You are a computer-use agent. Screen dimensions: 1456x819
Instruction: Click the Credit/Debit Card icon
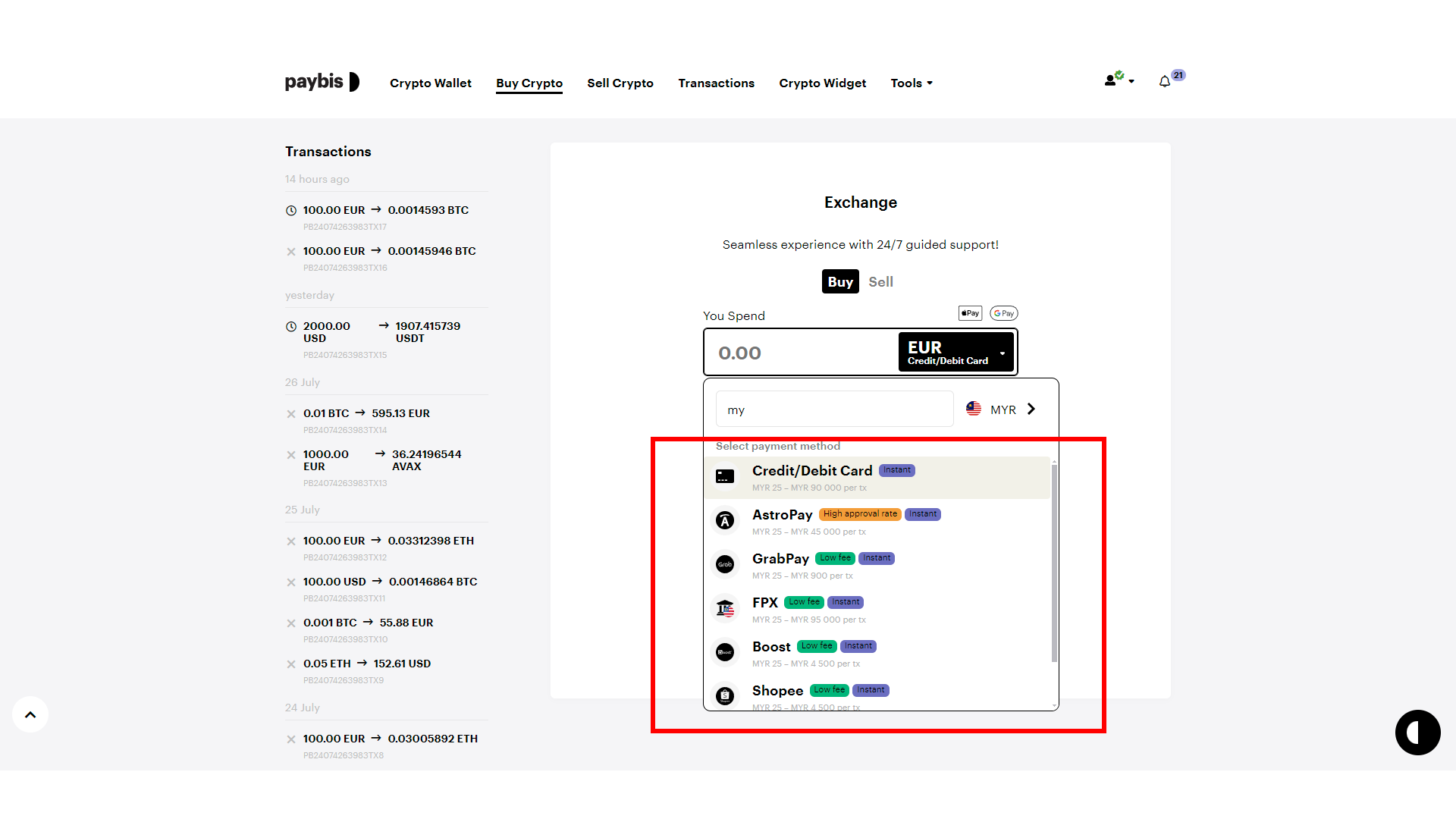click(x=725, y=477)
